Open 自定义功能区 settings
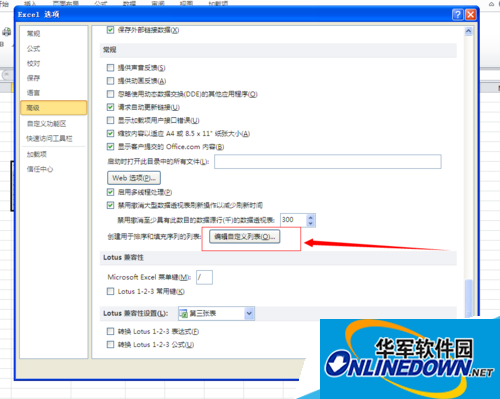Viewport: 500px width, 399px height. 47,124
